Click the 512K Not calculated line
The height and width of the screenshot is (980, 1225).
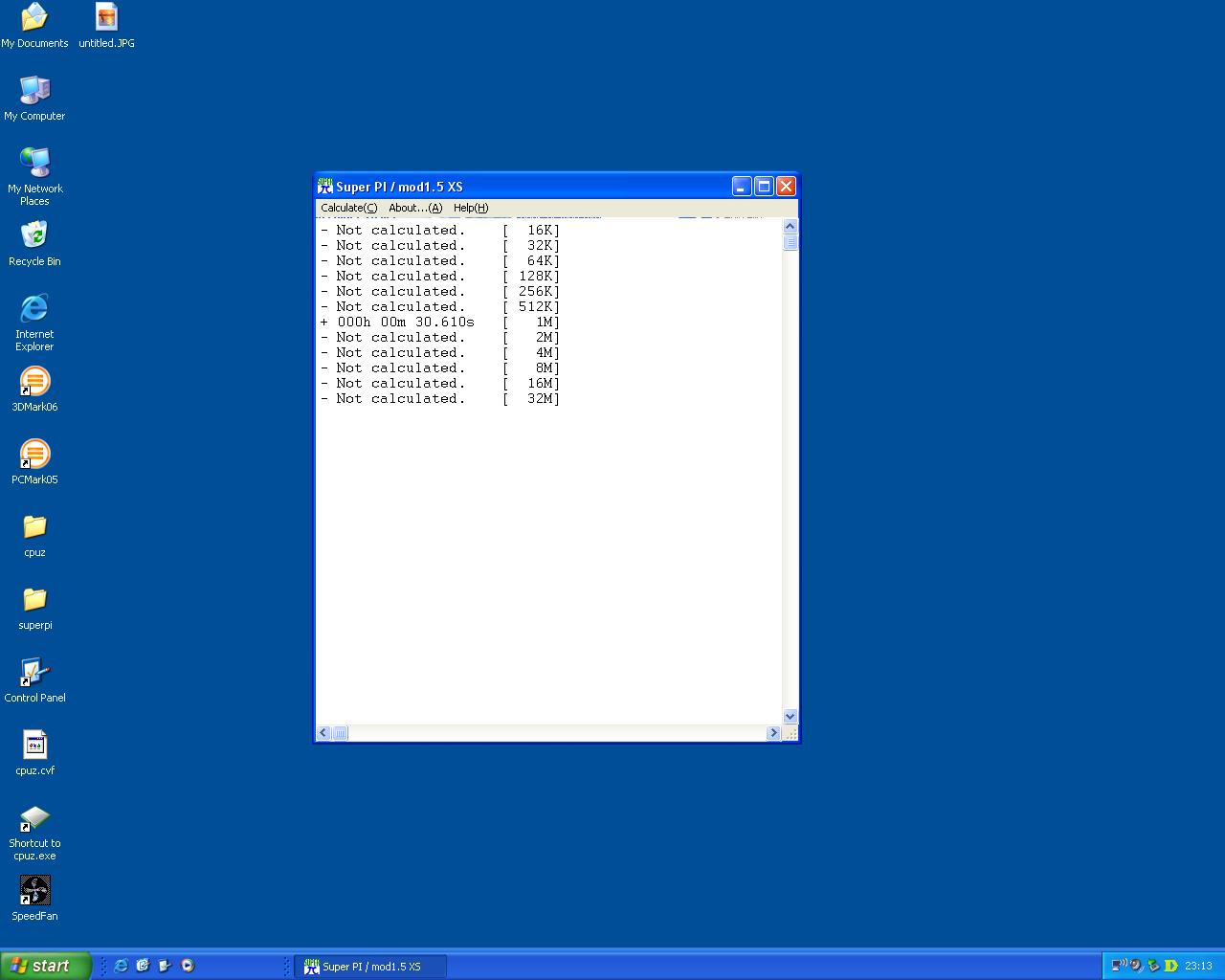tap(440, 306)
